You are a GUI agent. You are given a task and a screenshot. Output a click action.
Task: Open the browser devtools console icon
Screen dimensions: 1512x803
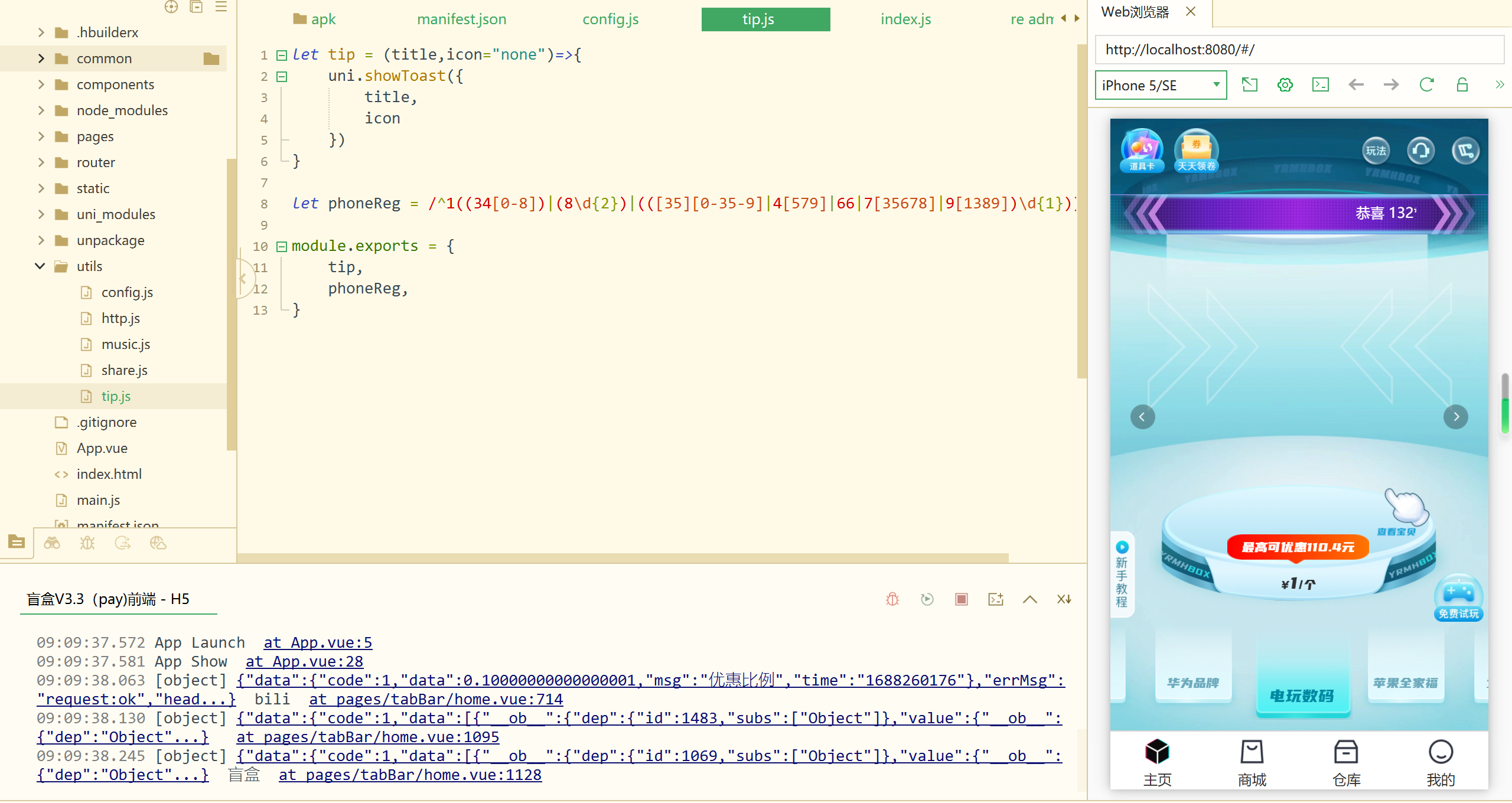click(1320, 85)
